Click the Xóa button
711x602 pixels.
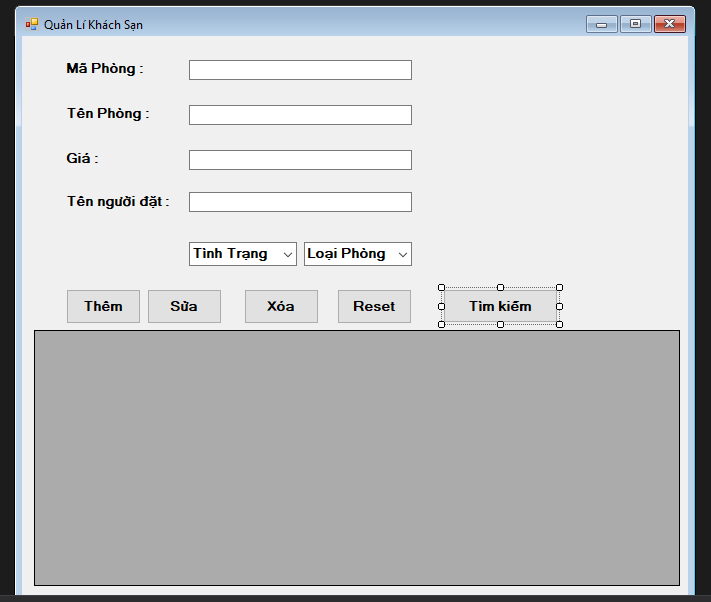point(281,306)
